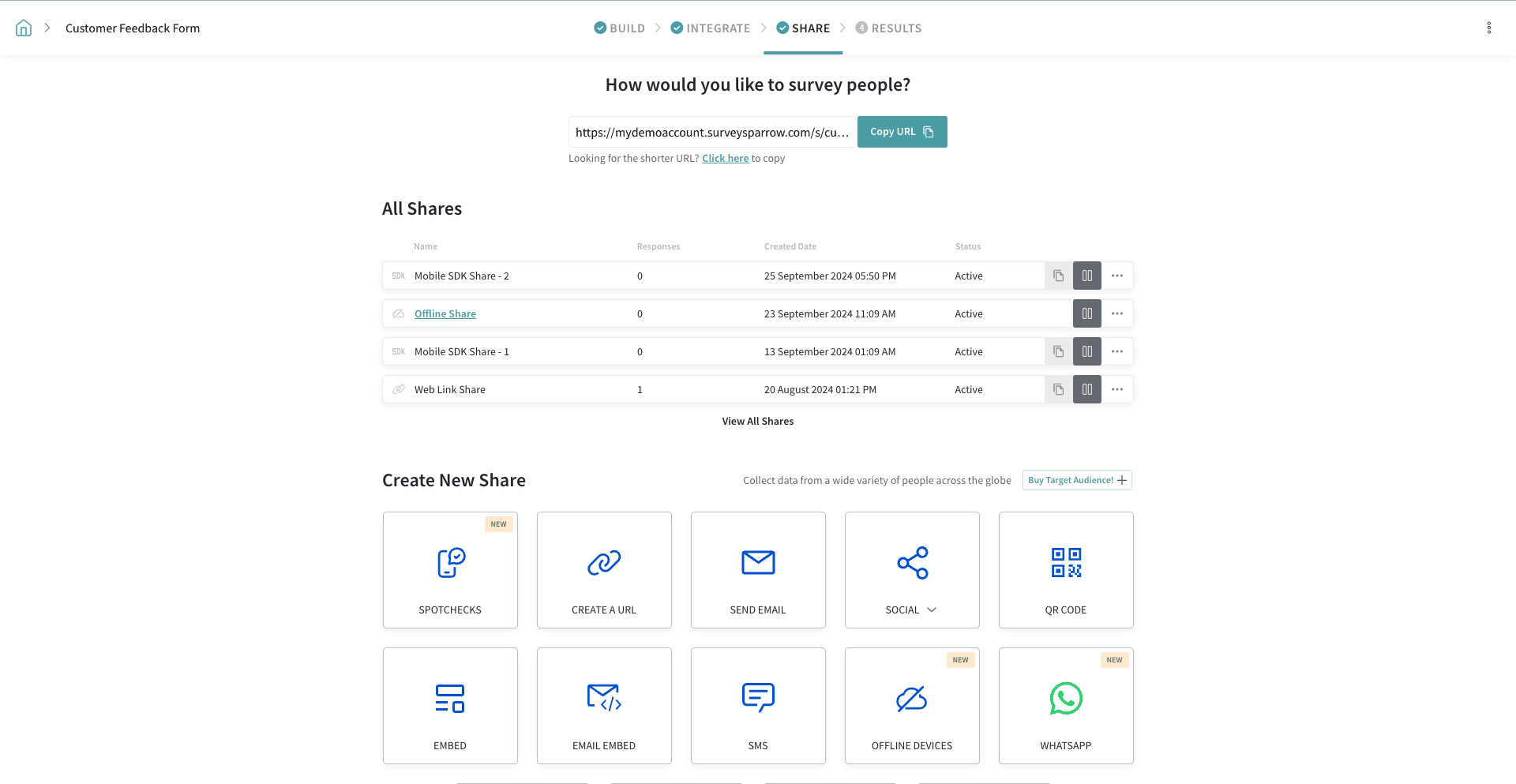The image size is (1516, 784).
Task: Open the Embed share option
Action: [x=450, y=706]
